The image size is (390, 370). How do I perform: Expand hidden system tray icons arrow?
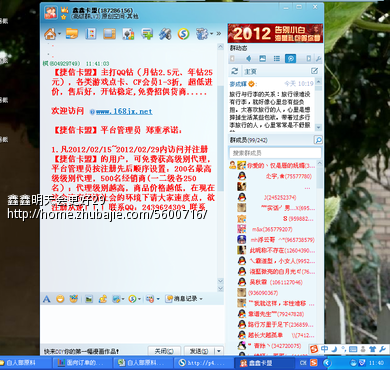coord(327,363)
